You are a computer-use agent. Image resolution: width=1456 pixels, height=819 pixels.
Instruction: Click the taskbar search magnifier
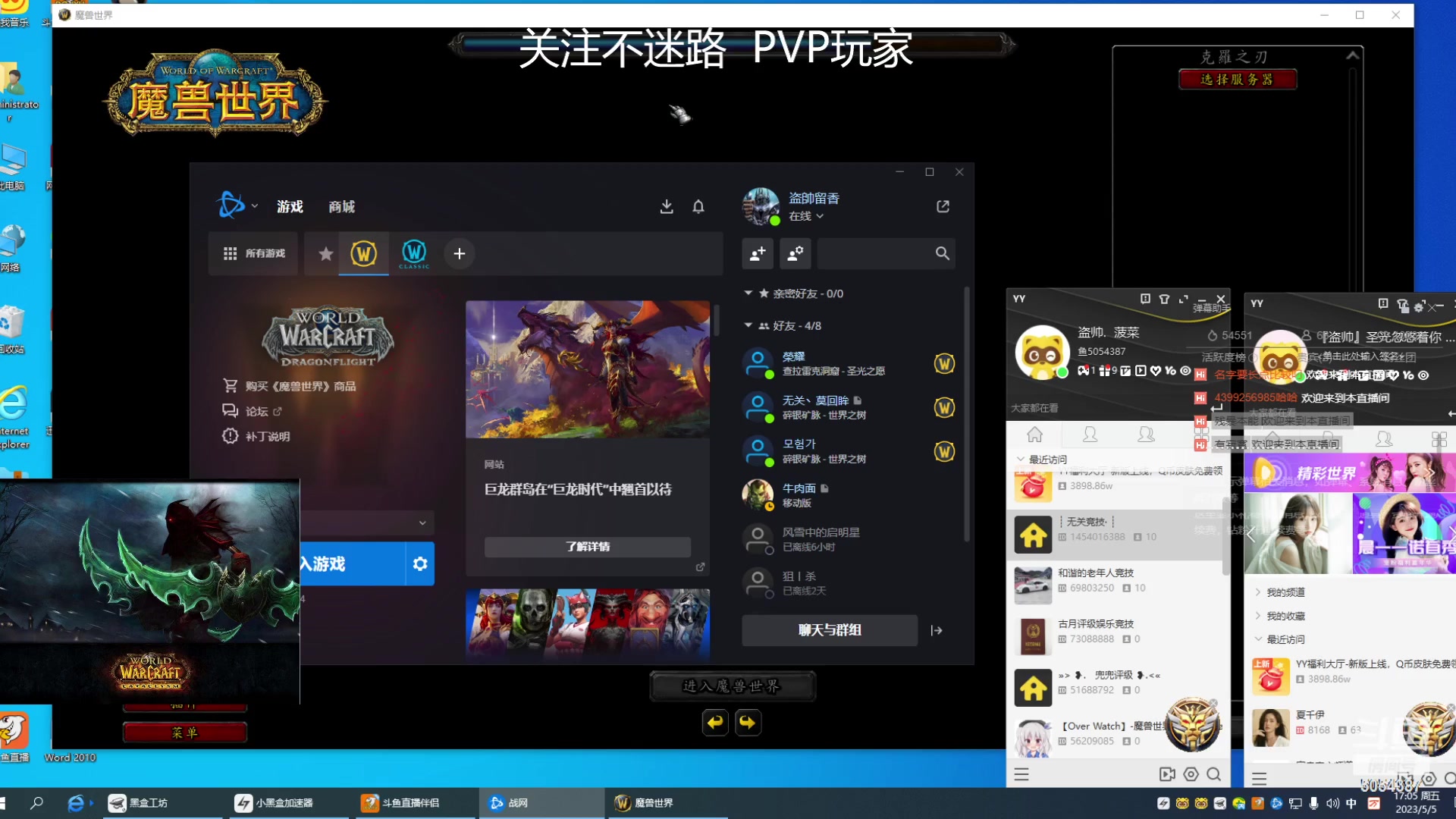pos(36,802)
